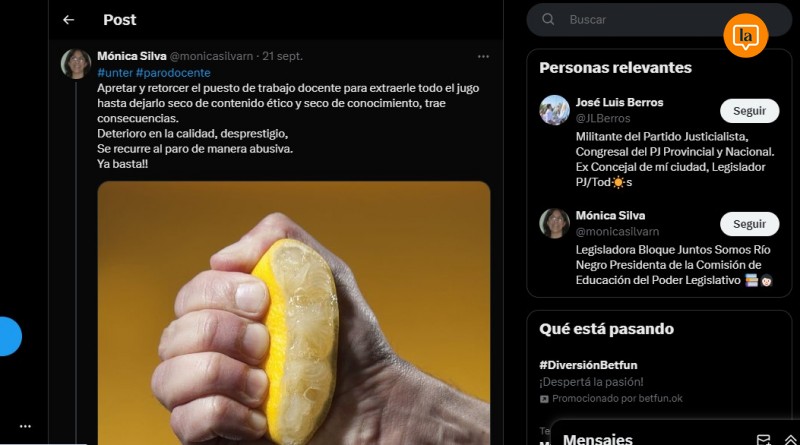Screen dimensions: 800x445
Task: Follow José Luis Berros
Action: [x=749, y=111]
